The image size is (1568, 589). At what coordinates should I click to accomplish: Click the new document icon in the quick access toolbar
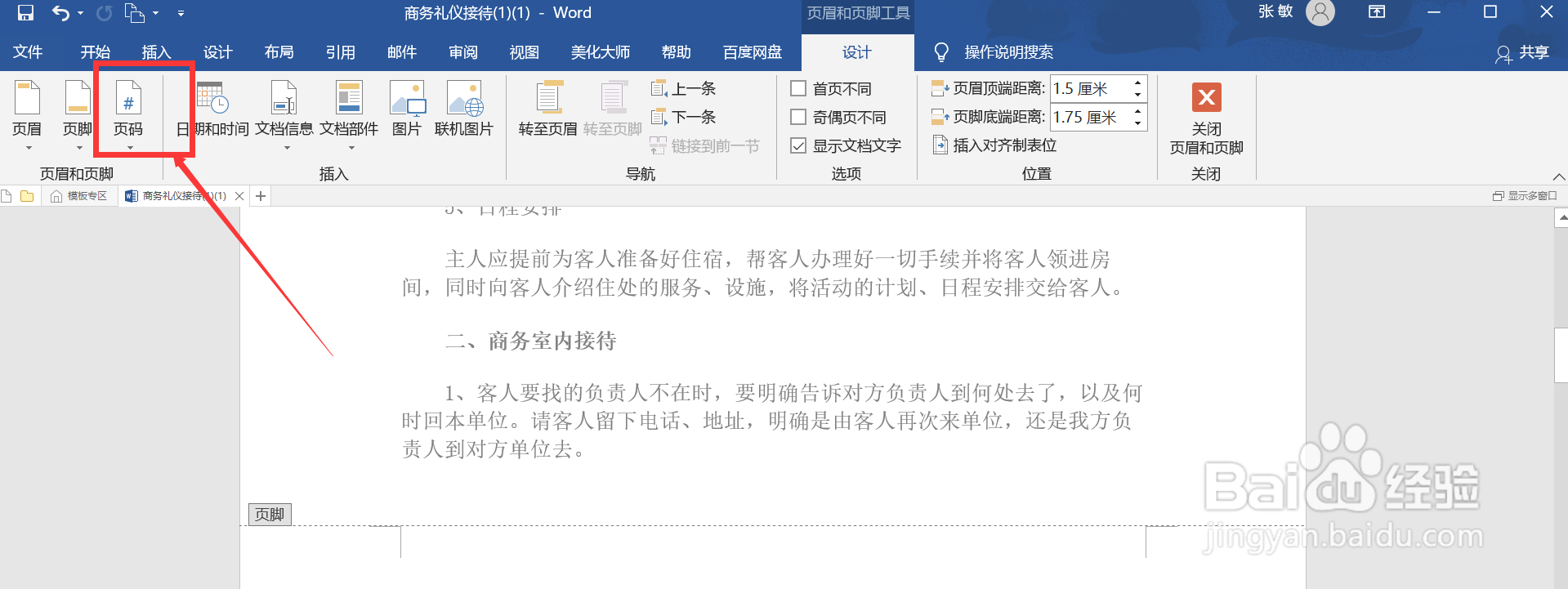coord(134,13)
